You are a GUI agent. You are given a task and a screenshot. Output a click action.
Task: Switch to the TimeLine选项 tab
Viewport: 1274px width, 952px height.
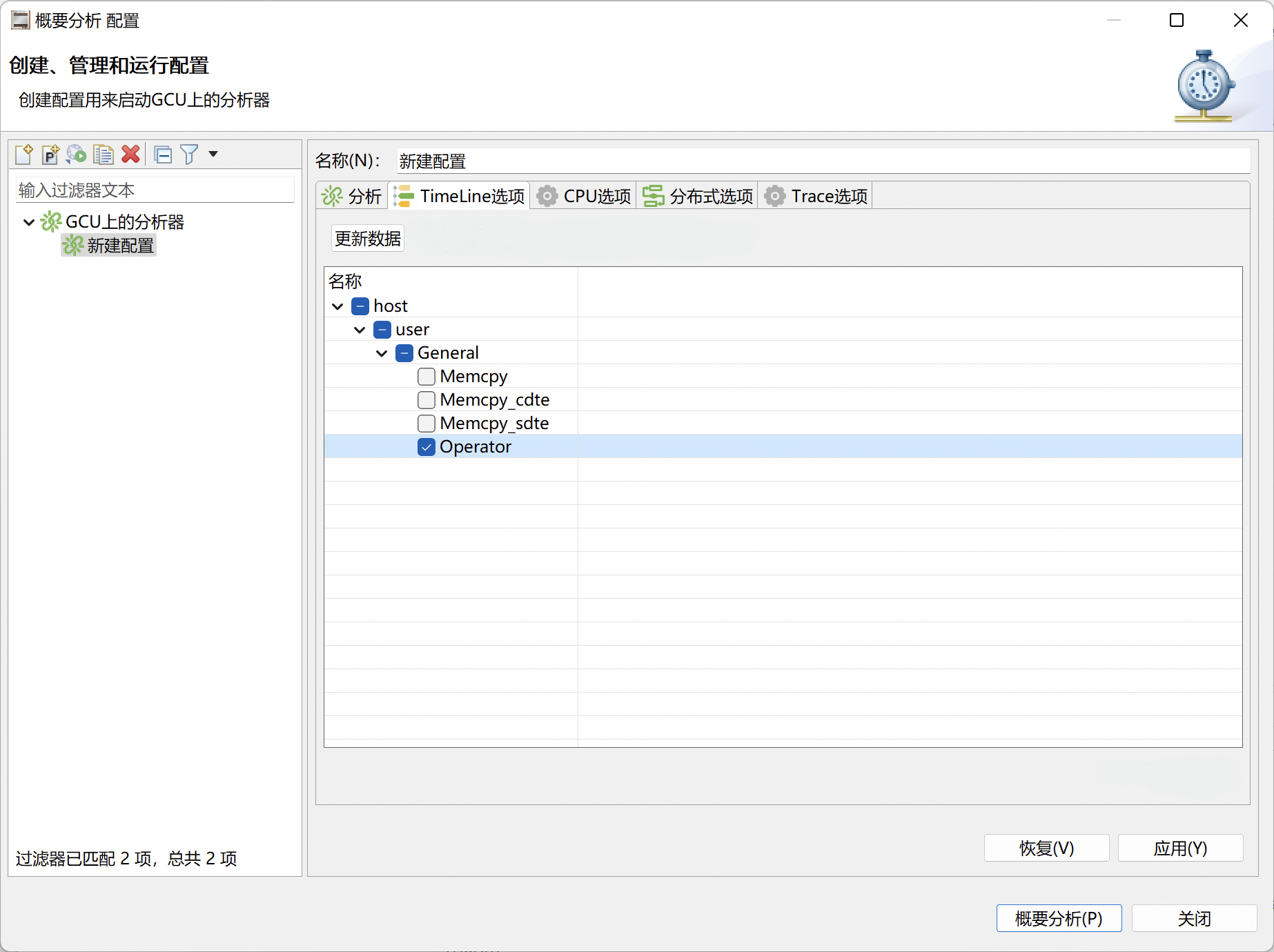coord(459,196)
